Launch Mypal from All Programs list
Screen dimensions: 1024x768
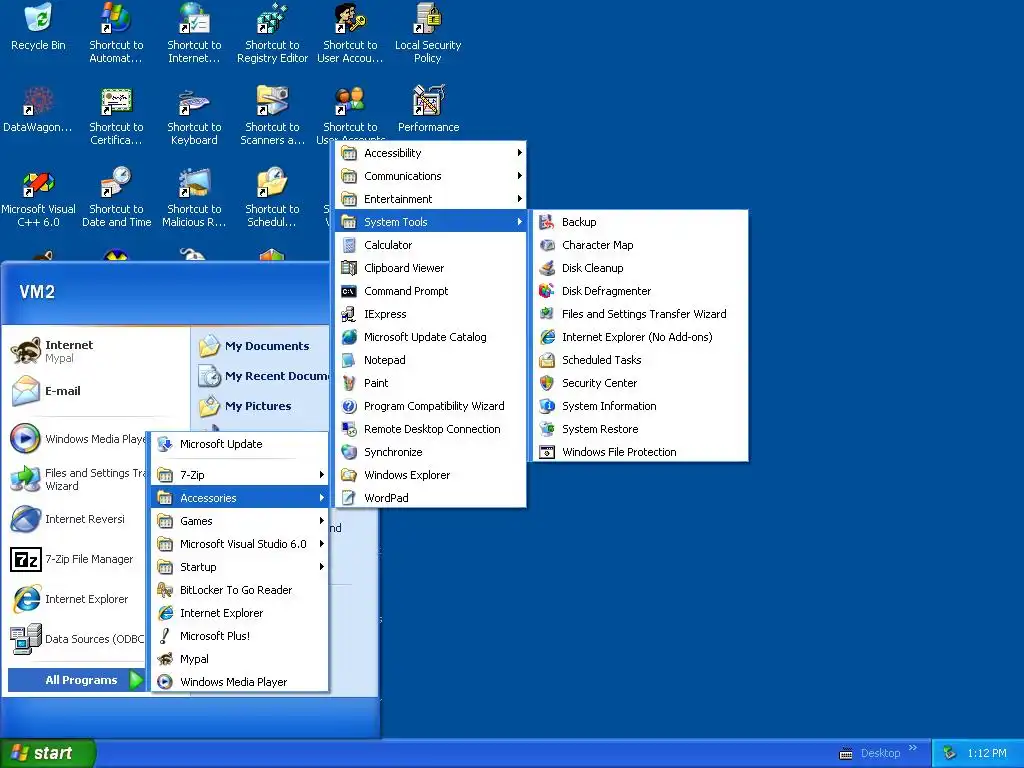click(x=240, y=659)
